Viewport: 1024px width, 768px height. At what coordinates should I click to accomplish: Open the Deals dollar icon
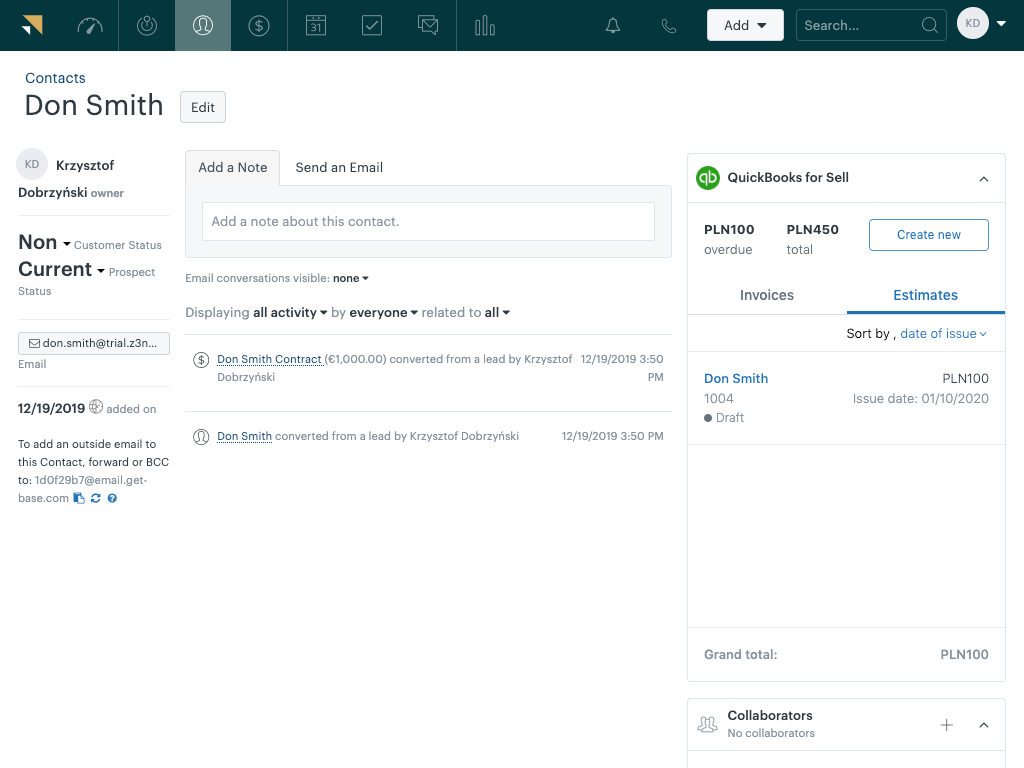click(259, 25)
